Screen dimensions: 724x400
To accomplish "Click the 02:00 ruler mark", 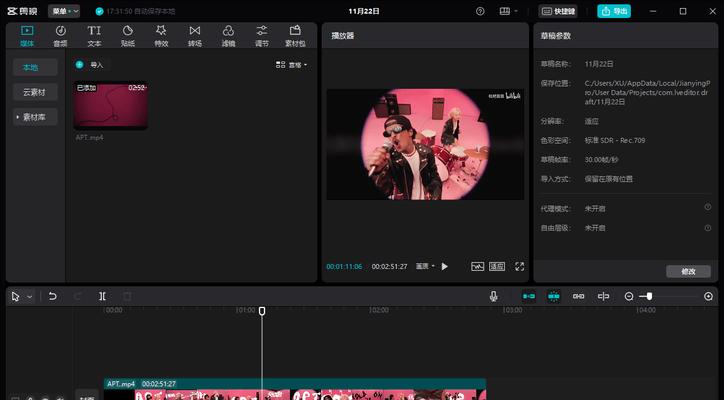I will click(379, 310).
